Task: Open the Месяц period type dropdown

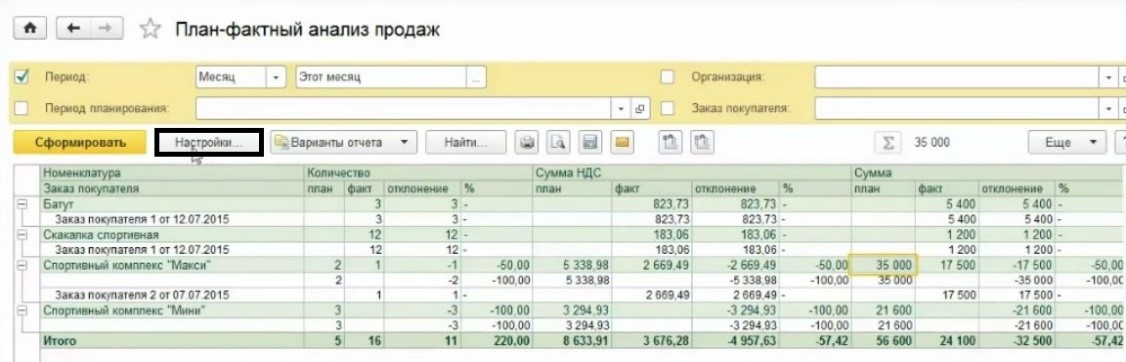Action: [x=276, y=77]
